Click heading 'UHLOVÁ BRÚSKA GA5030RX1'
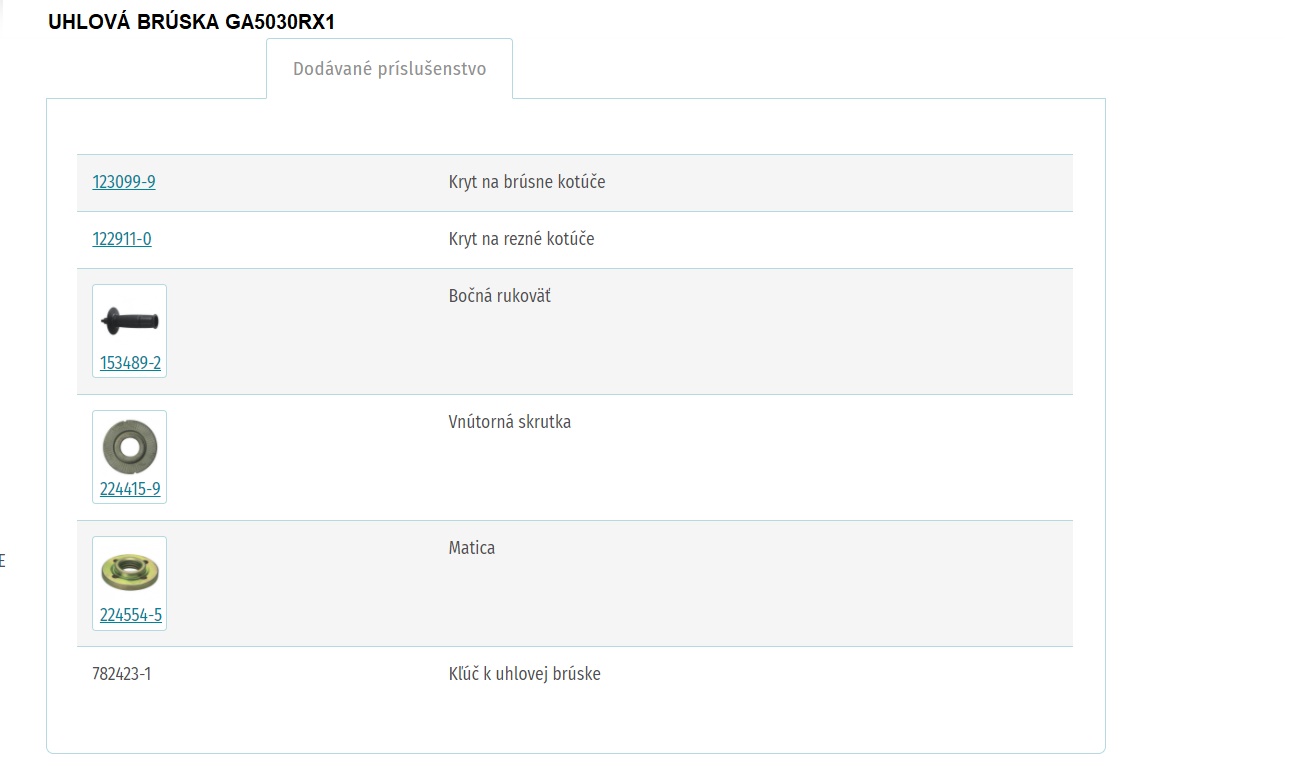This screenshot has height=770, width=1315. coord(191,21)
